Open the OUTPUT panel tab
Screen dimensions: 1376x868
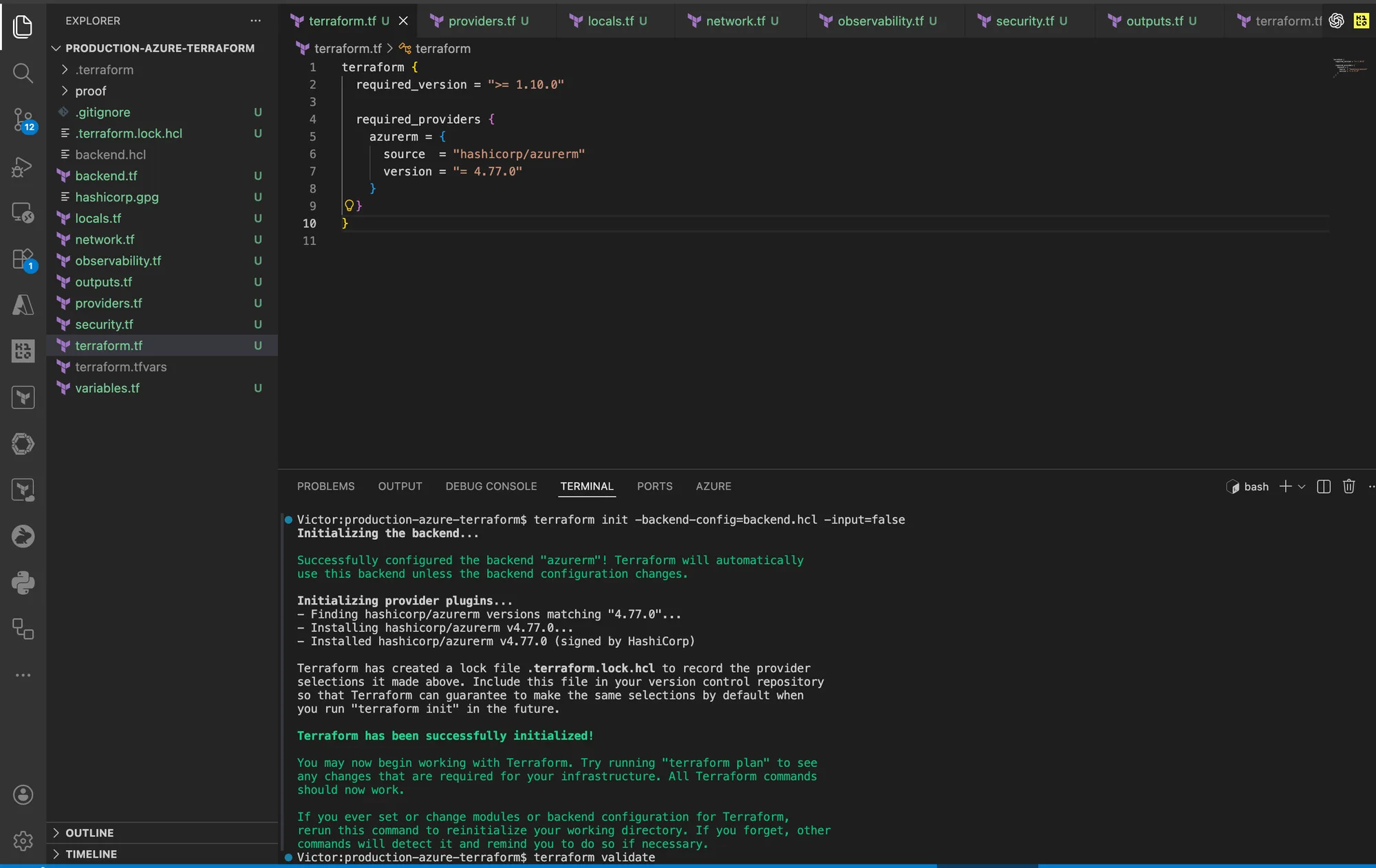[400, 486]
